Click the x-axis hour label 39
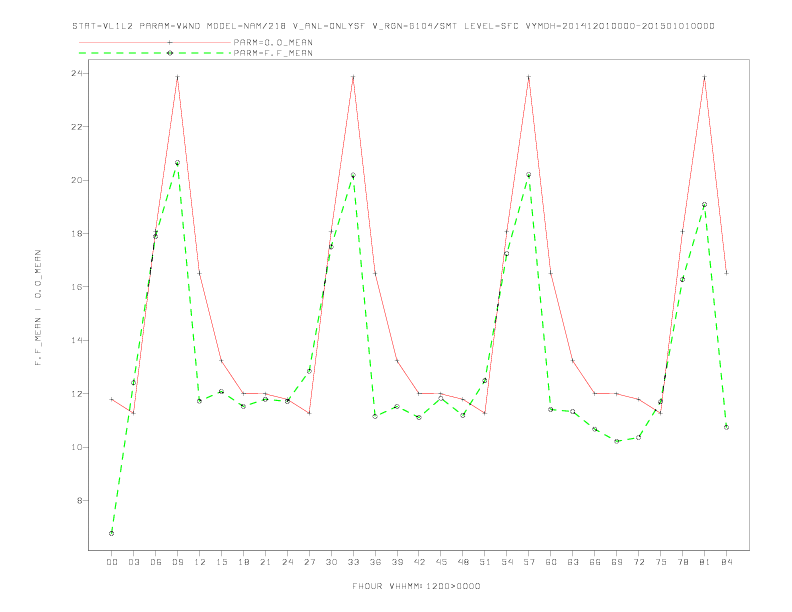The height and width of the screenshot is (612, 792). (x=397, y=562)
